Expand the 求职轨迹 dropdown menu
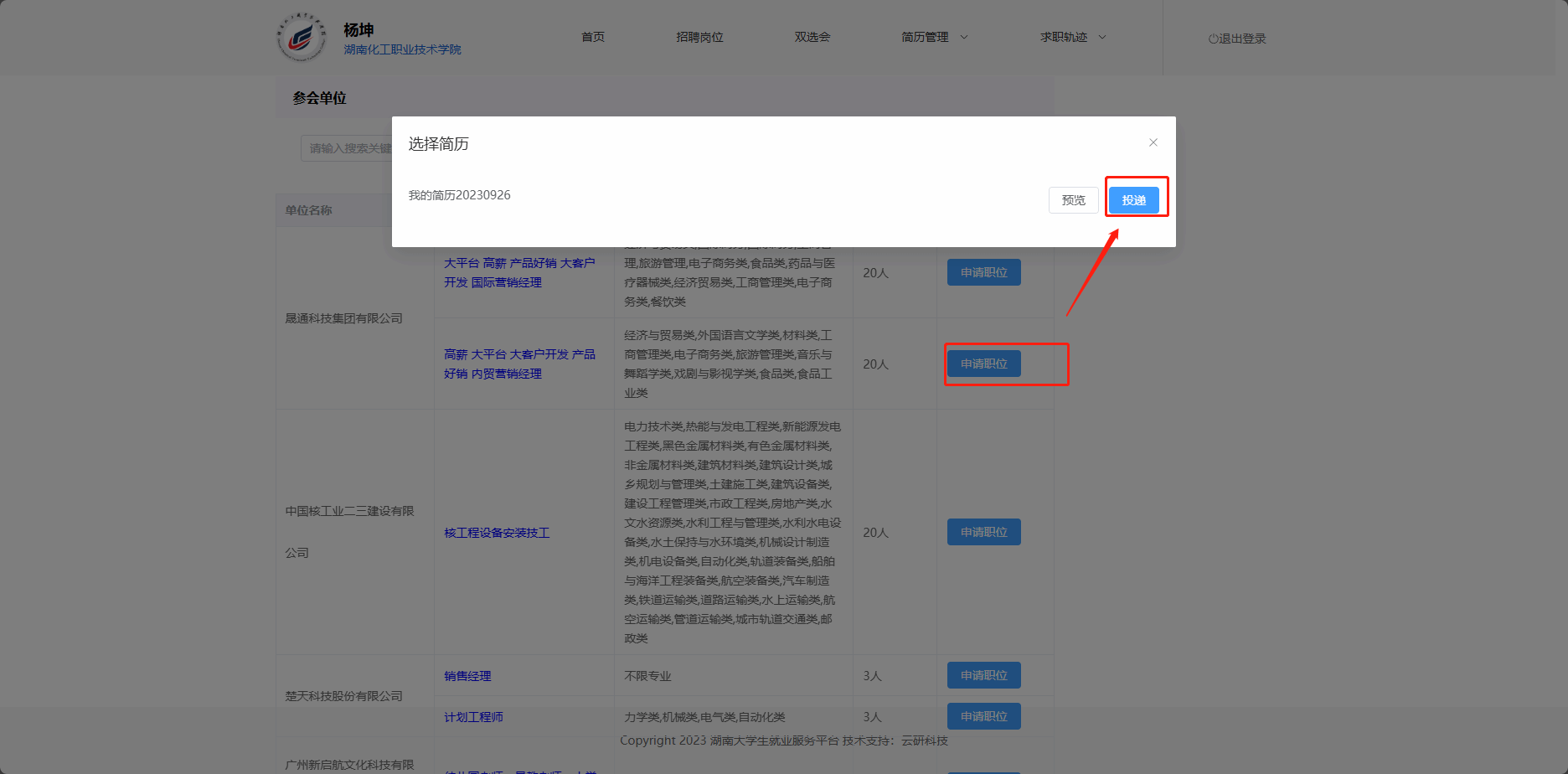 1073,37
